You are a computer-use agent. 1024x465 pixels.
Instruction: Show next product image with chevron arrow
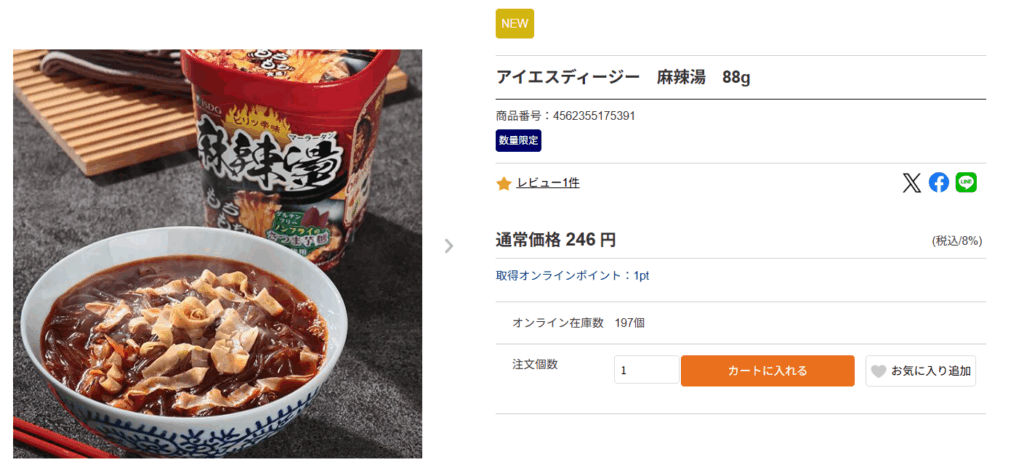[x=449, y=246]
